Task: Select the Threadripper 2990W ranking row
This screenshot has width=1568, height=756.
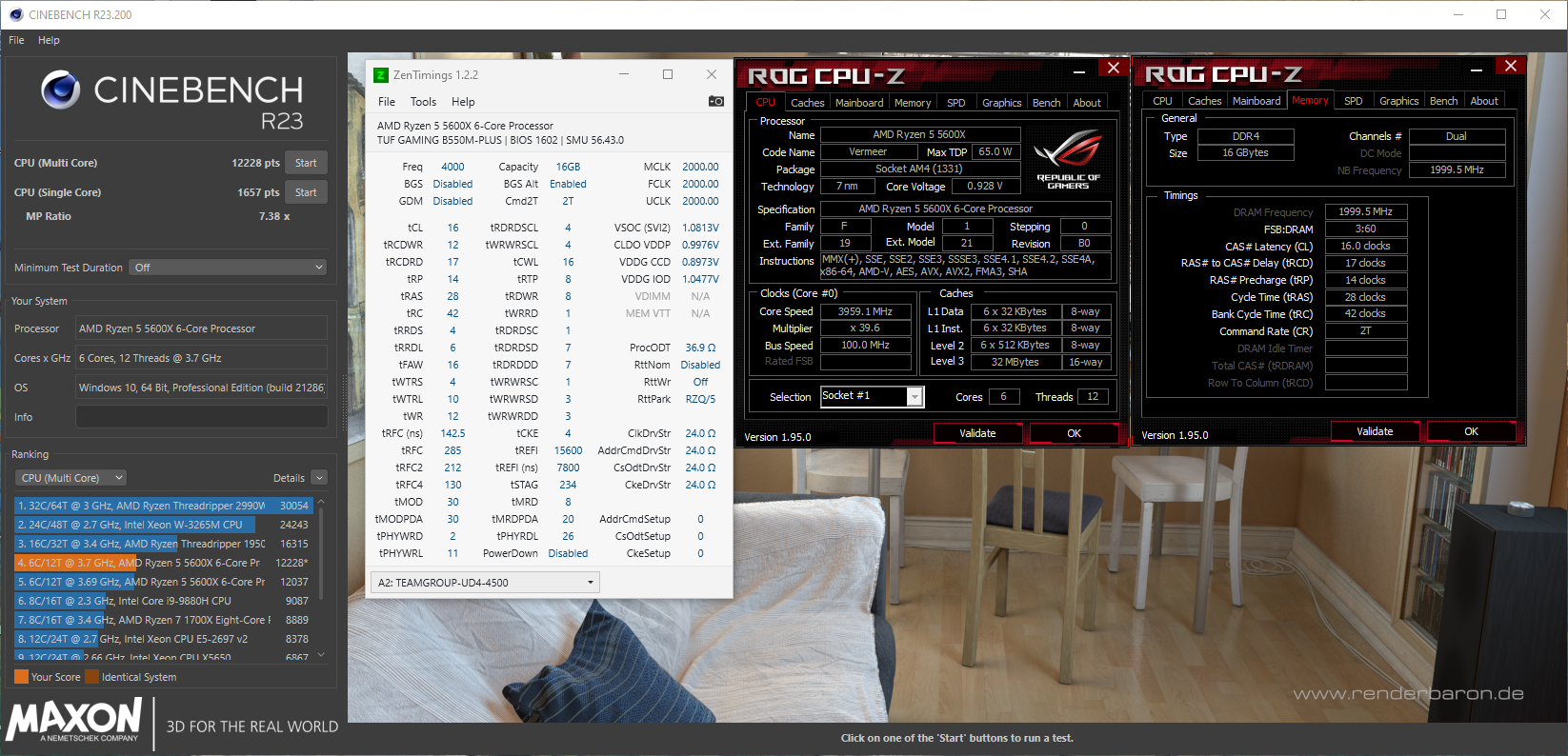Action: [163, 506]
